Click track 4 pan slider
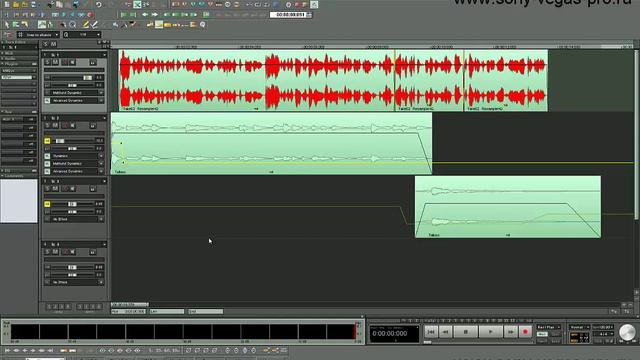 [73, 275]
